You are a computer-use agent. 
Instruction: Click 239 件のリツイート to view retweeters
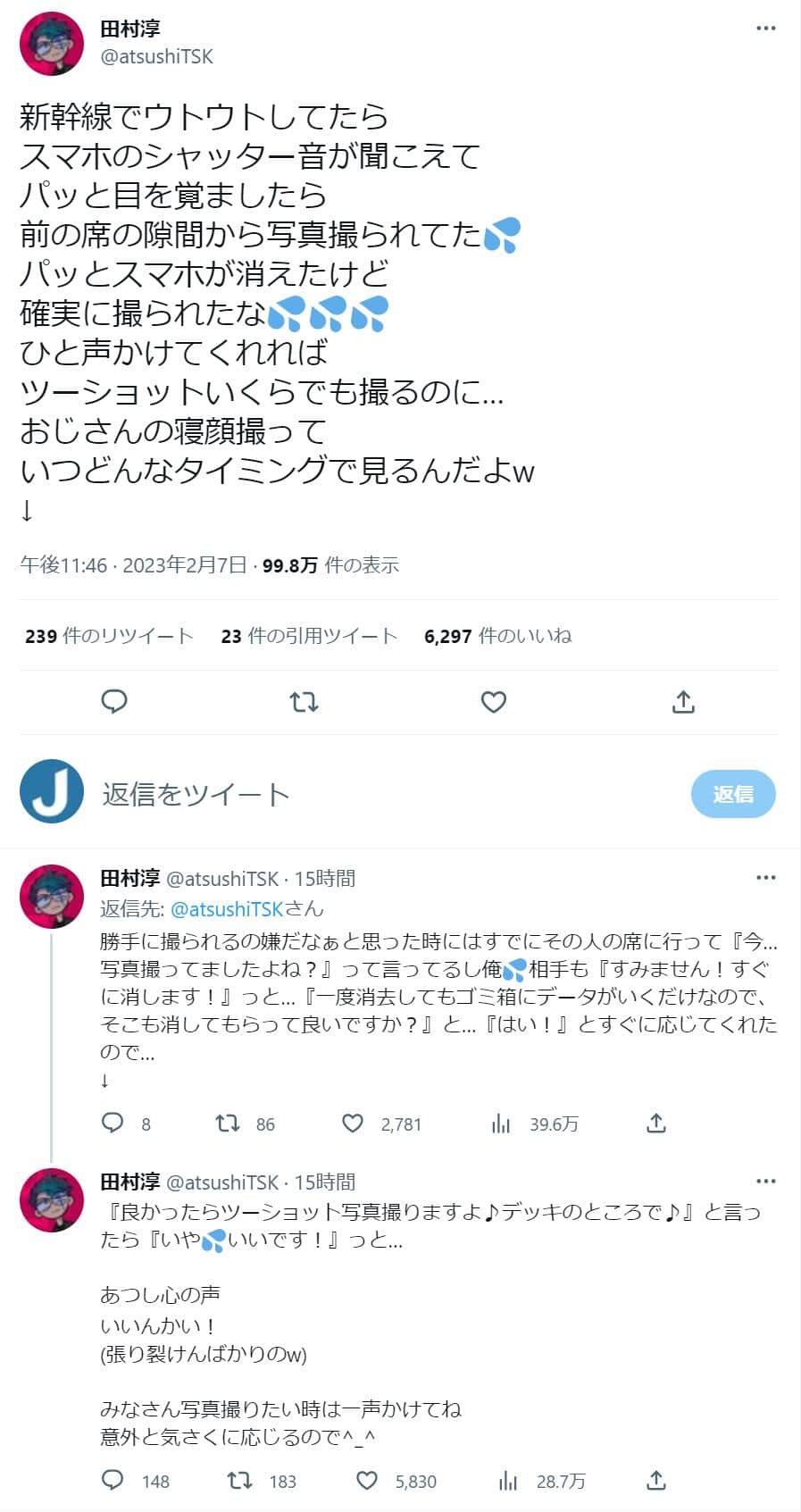107,636
